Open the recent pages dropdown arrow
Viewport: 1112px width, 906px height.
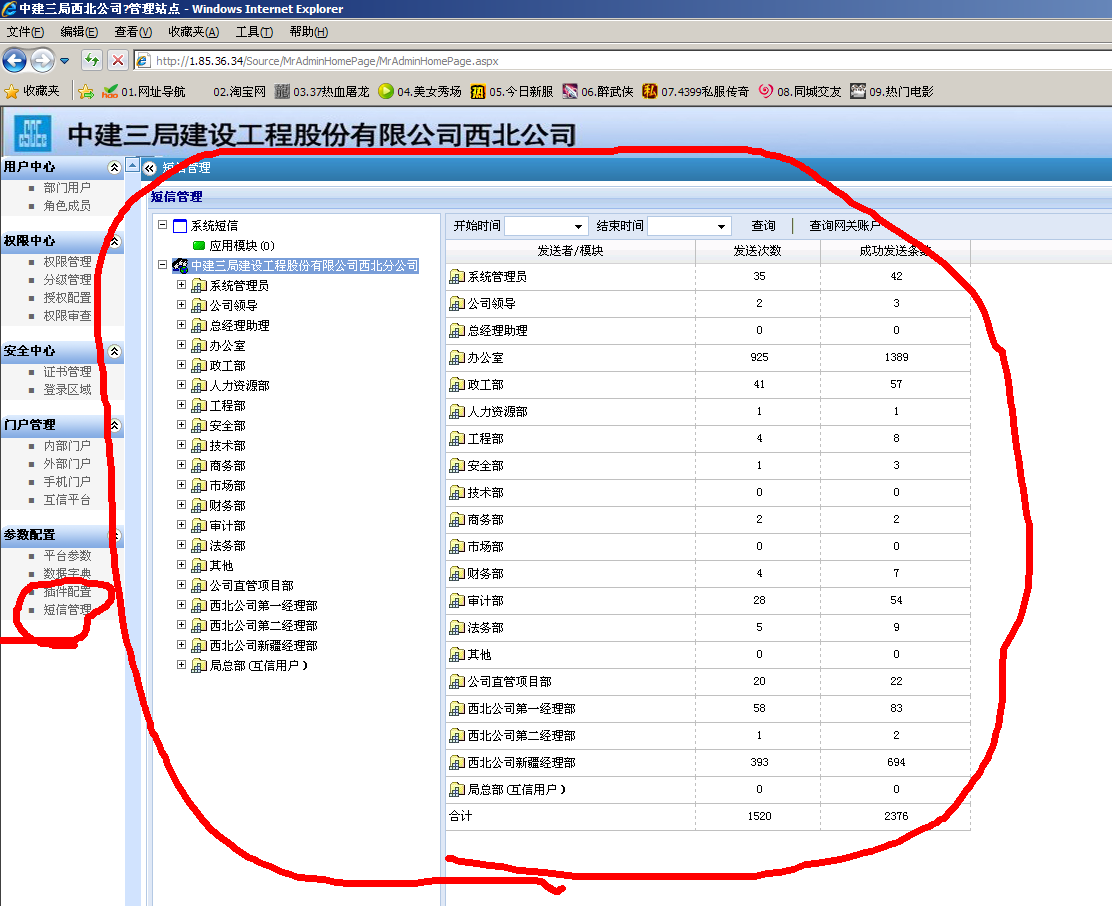pyautogui.click(x=65, y=61)
